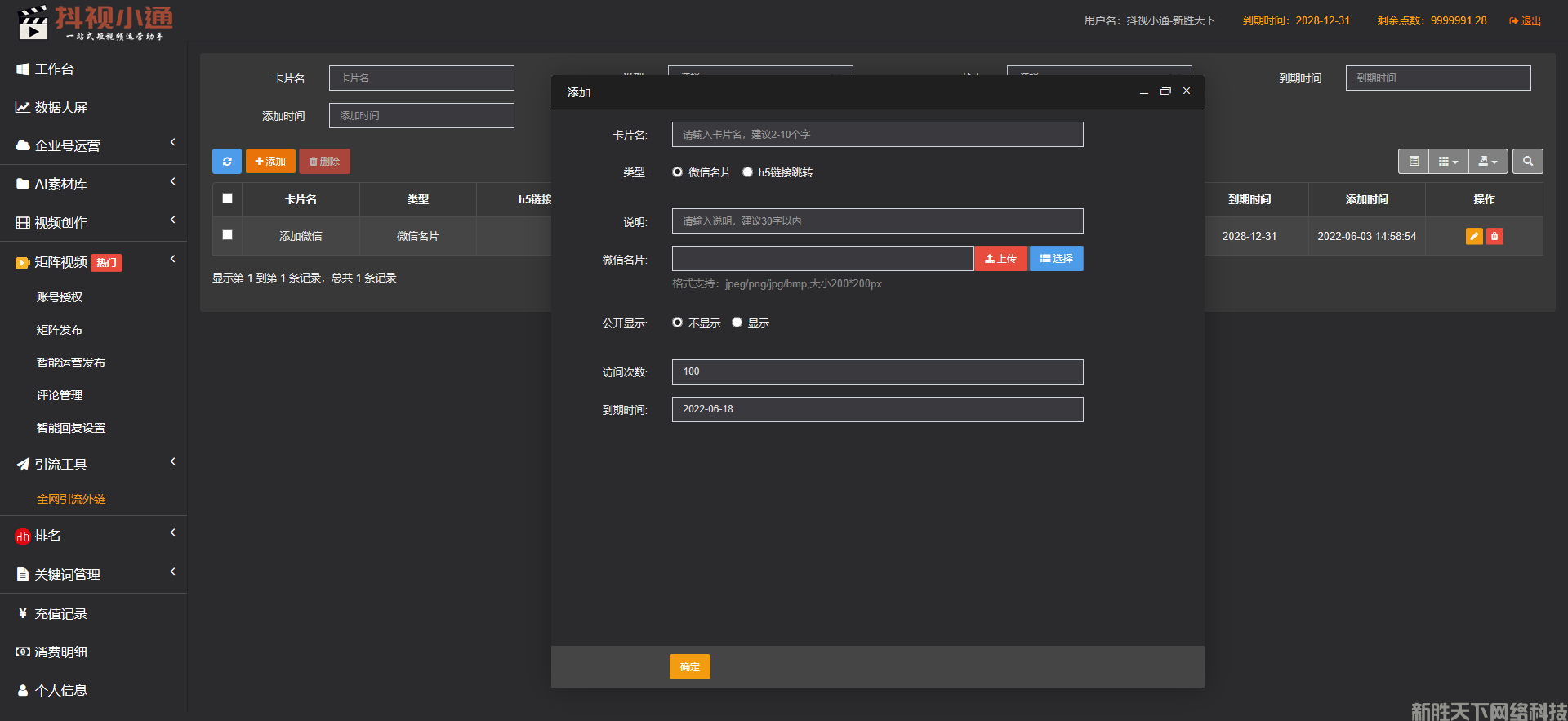The height and width of the screenshot is (721, 1568).
Task: Go to 充值记录 menu item
Action: tap(60, 613)
